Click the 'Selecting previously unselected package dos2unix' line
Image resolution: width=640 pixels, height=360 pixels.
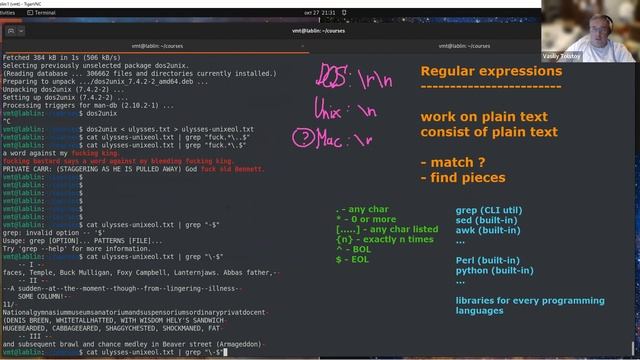point(96,66)
